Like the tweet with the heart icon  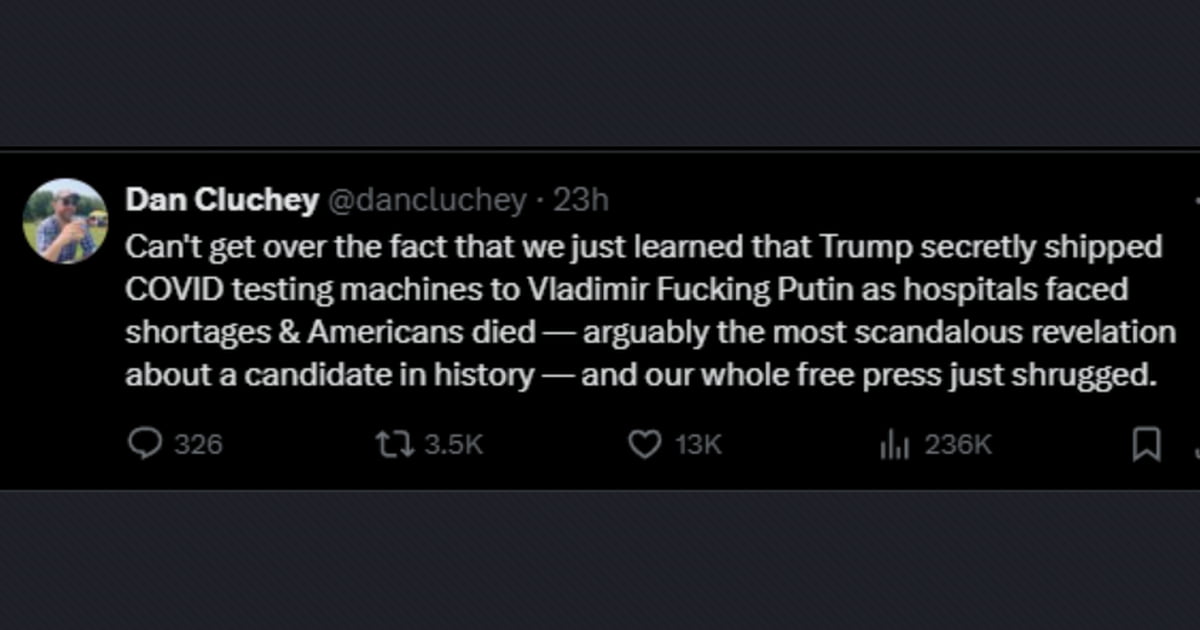coord(646,443)
